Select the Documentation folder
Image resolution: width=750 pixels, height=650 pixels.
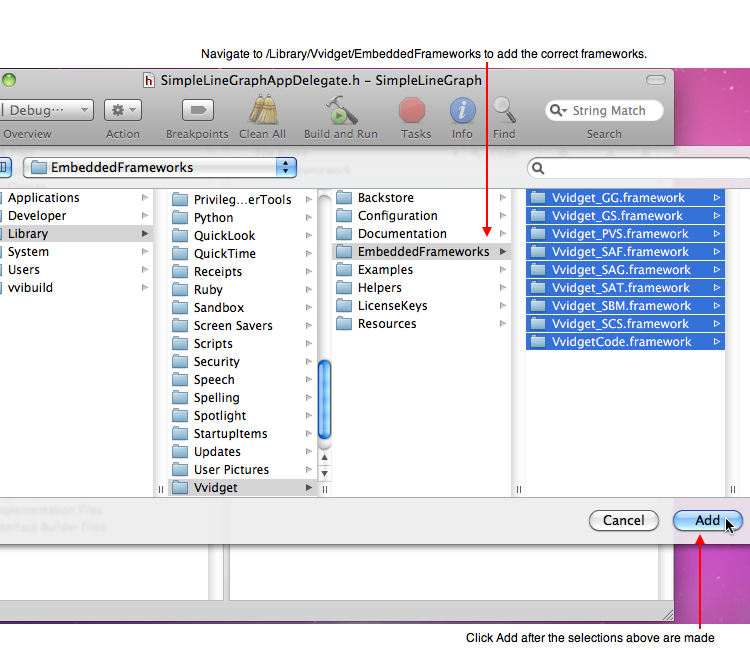click(x=421, y=233)
